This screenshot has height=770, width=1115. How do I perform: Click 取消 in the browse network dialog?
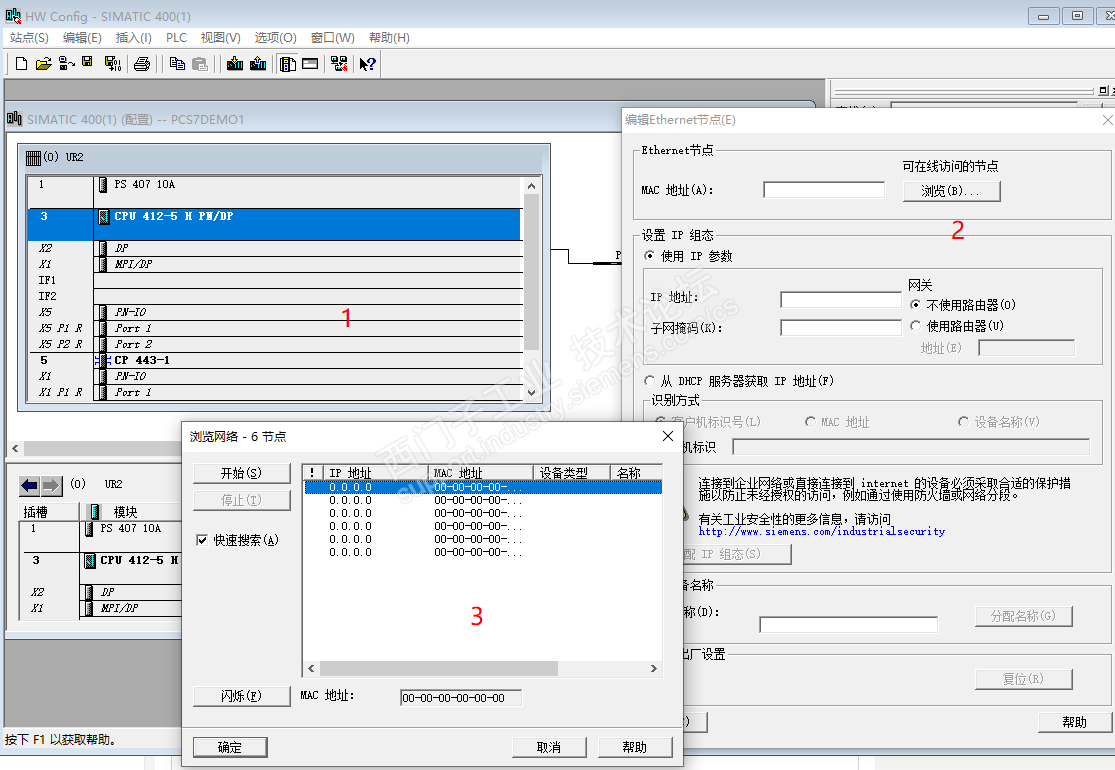[549, 747]
